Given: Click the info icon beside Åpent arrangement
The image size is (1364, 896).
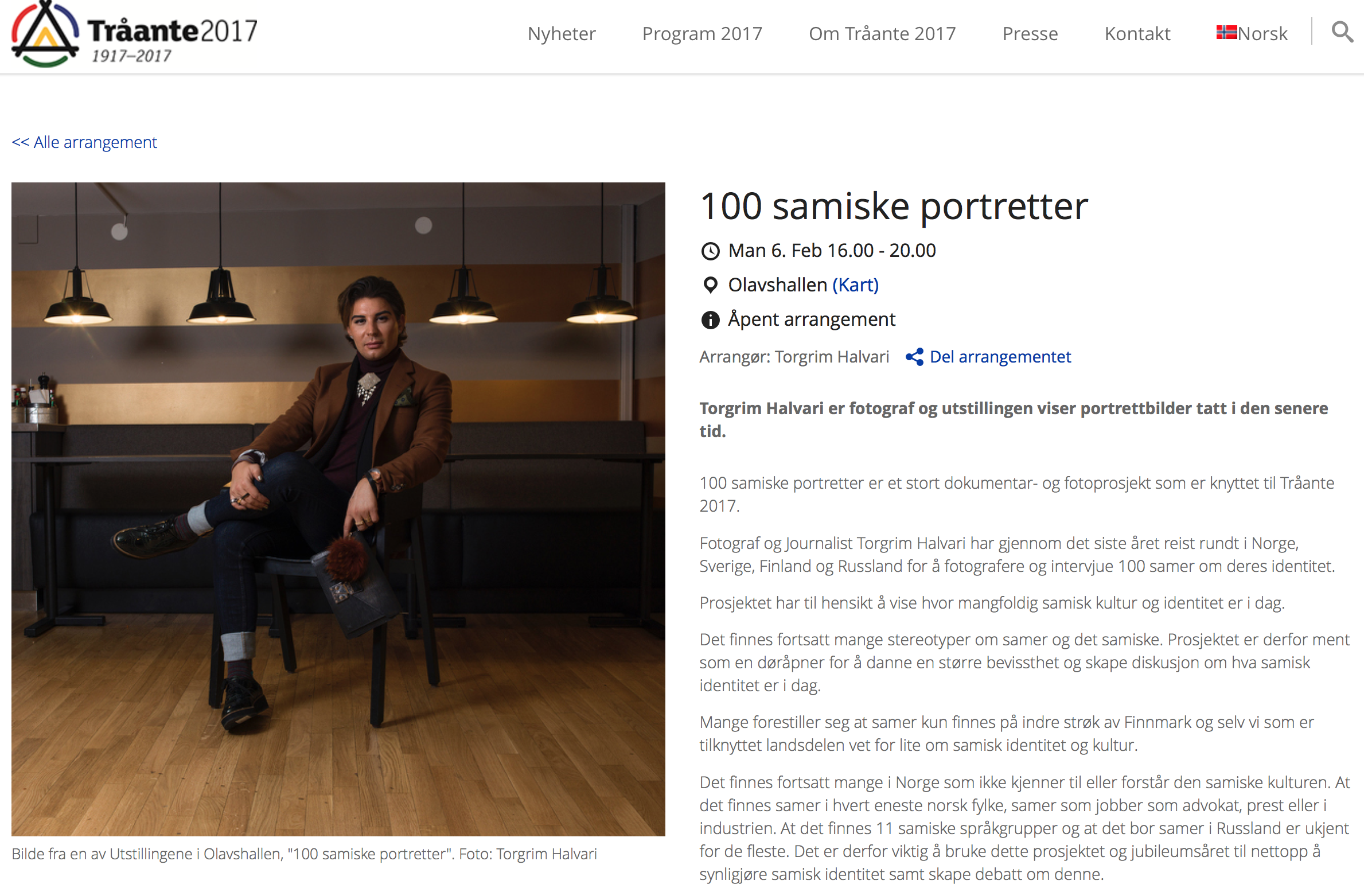Looking at the screenshot, I should tap(711, 320).
